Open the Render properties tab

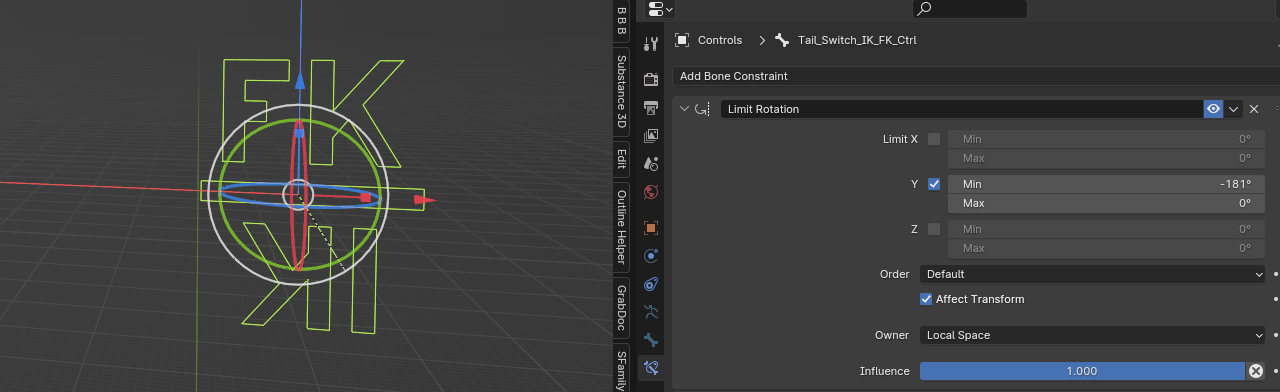point(651,79)
